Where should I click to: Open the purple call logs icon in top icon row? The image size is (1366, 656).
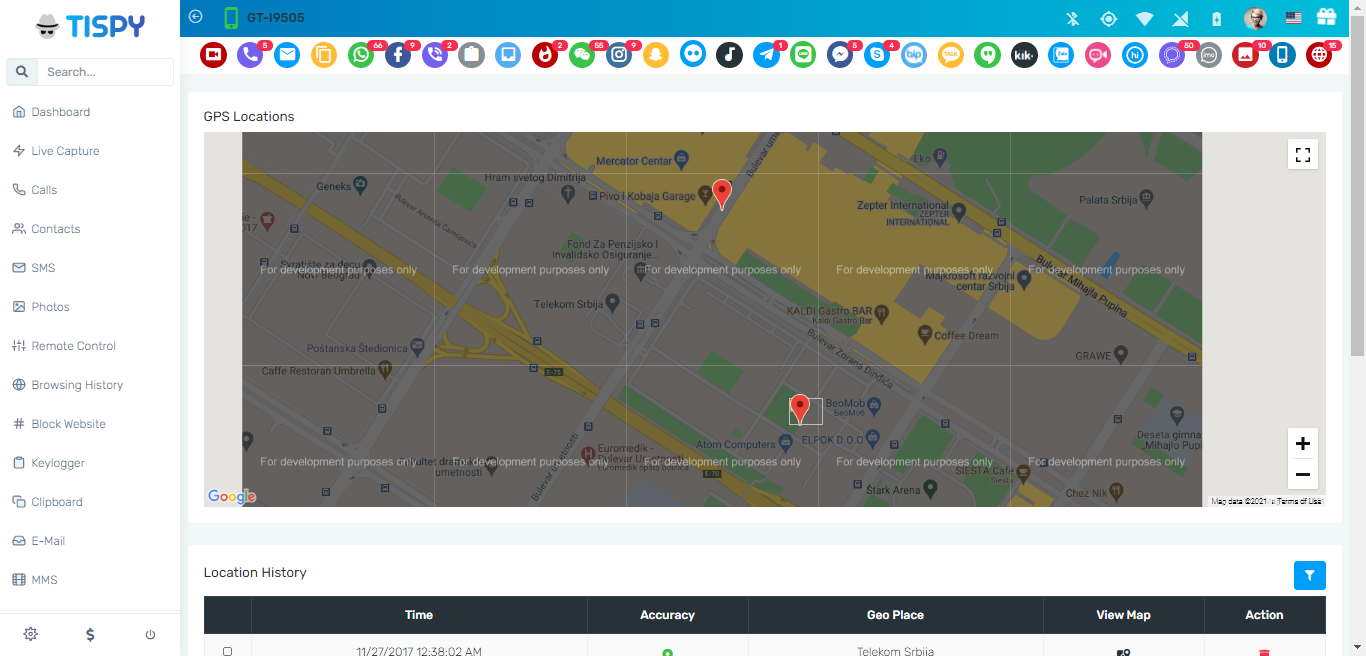pyautogui.click(x=250, y=55)
